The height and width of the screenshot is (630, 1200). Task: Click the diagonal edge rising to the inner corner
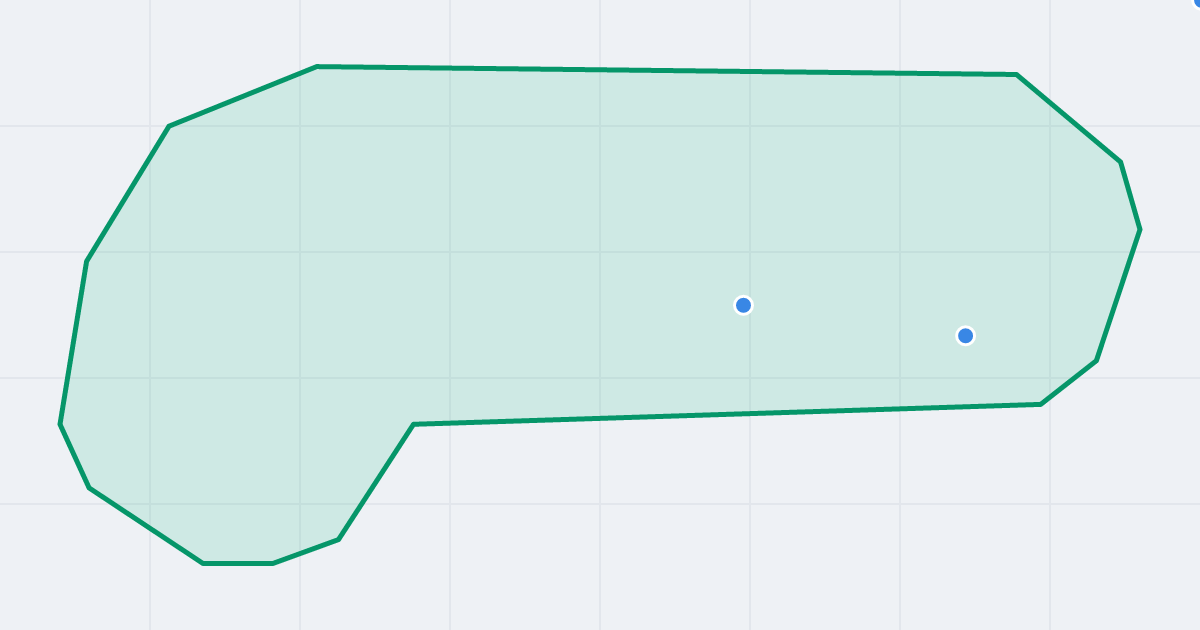tap(376, 482)
